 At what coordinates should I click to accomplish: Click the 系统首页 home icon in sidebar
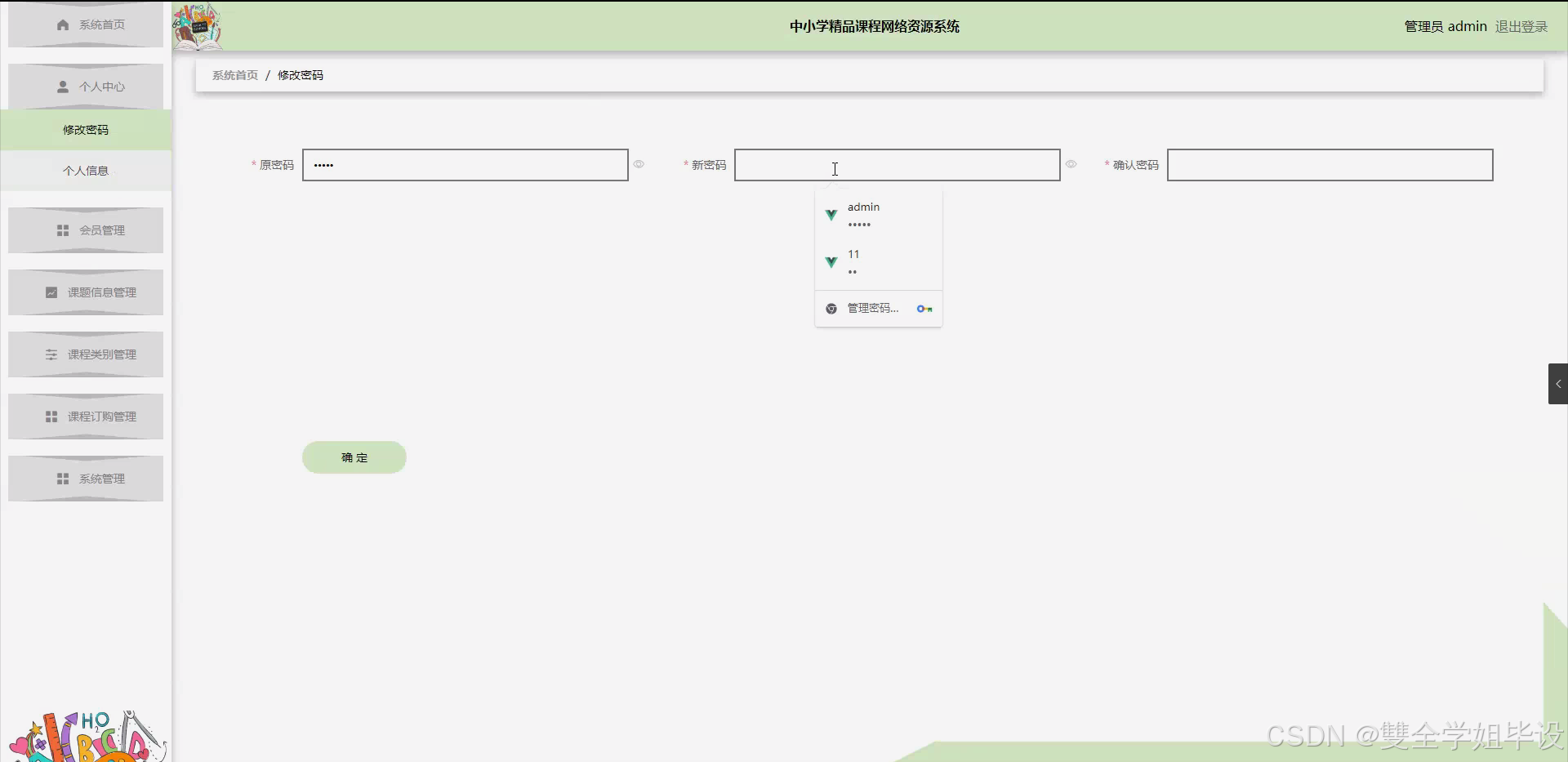[62, 25]
